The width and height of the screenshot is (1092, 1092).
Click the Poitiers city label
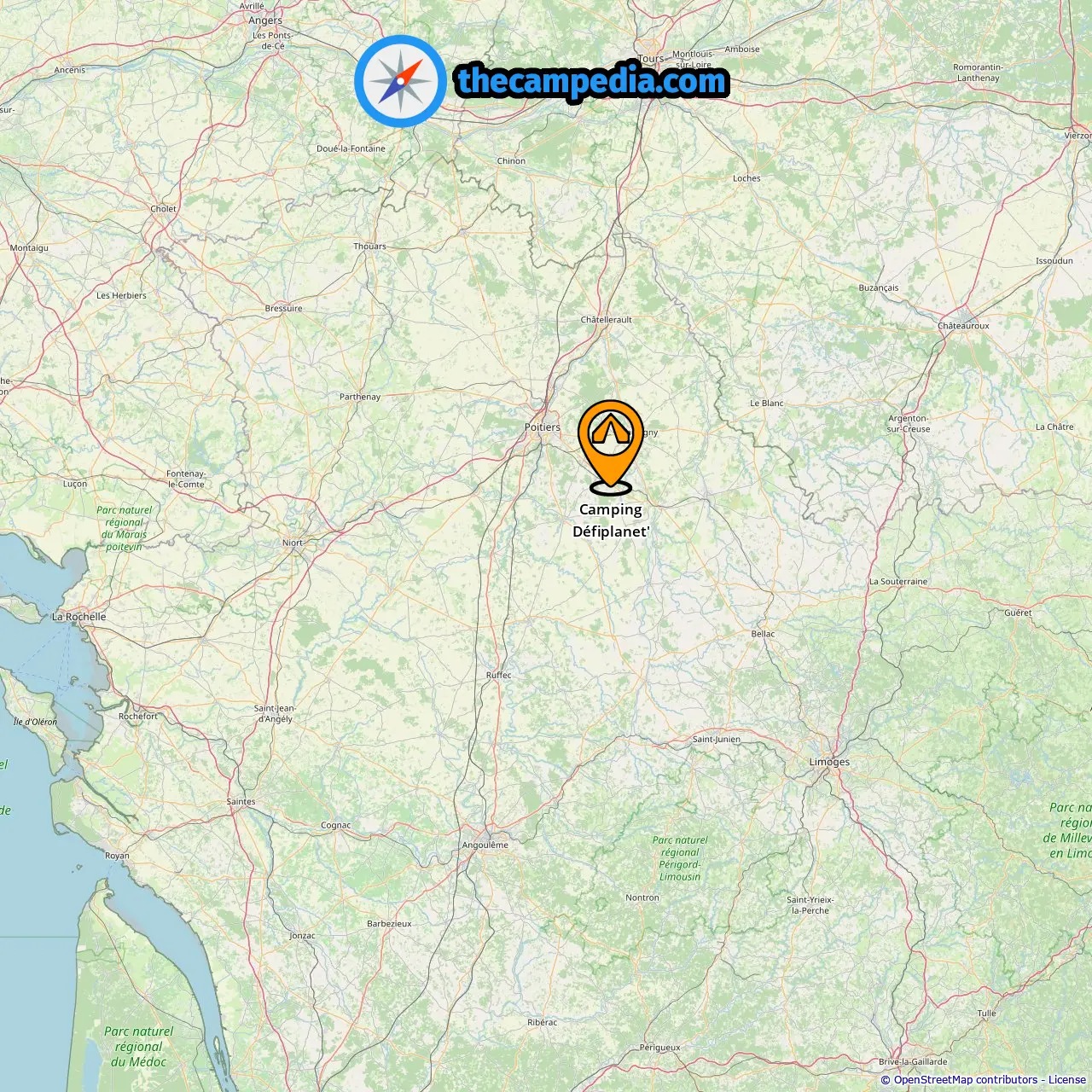point(543,427)
